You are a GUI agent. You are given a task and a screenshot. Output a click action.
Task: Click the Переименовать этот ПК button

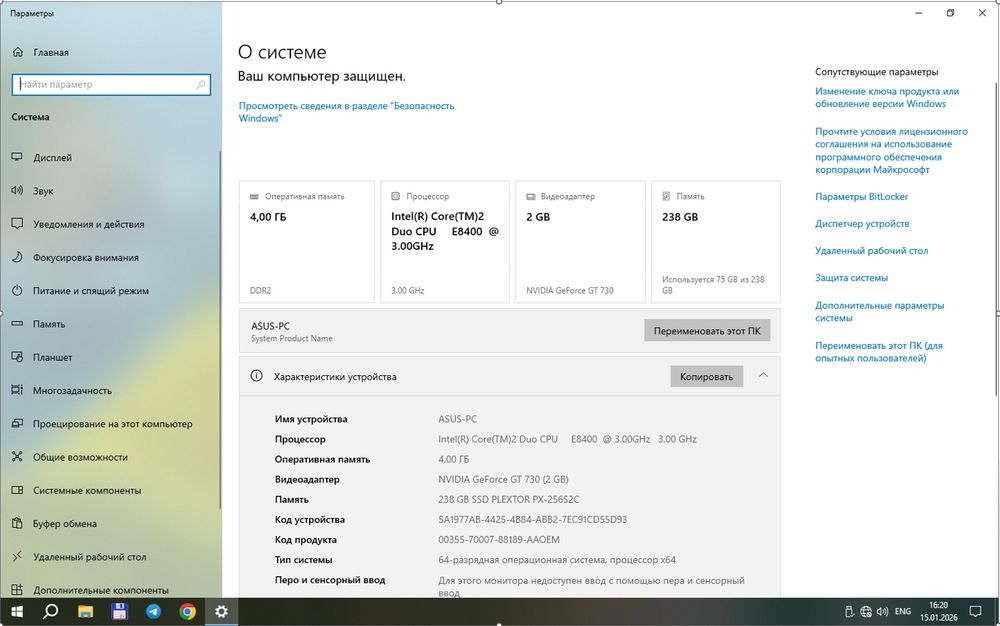point(707,331)
